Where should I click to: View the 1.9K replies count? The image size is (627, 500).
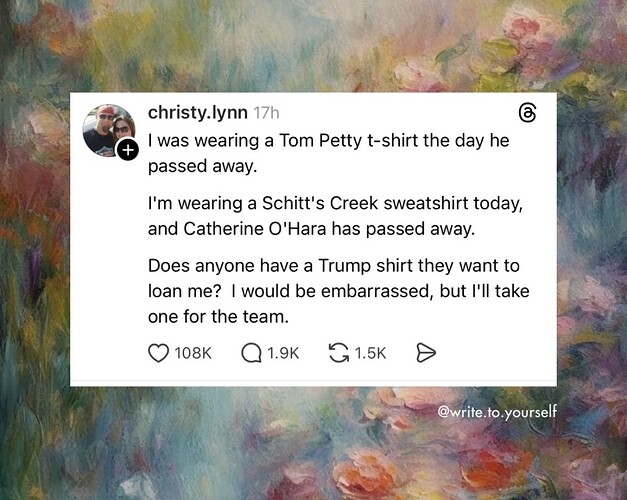pos(283,353)
